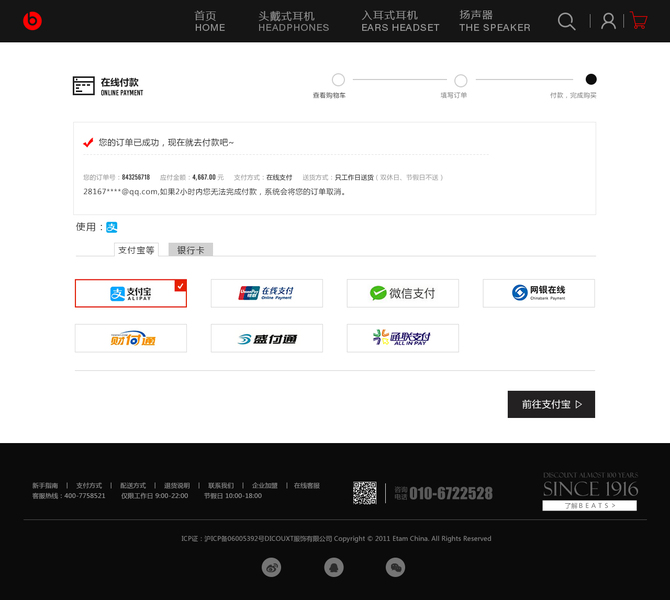Open the search magnifier icon
Viewport: 670px width, 600px height.
click(567, 21)
